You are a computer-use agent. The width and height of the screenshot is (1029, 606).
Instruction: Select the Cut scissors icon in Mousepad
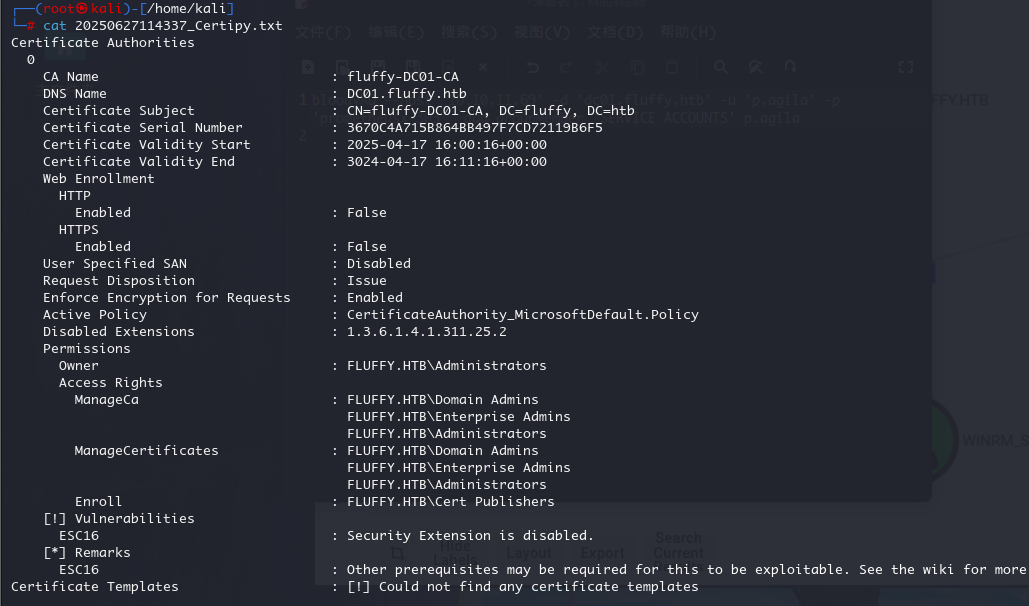point(602,67)
